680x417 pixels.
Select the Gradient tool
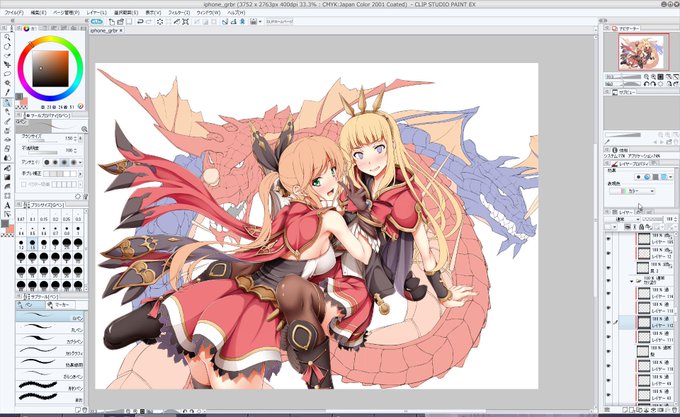point(7,177)
